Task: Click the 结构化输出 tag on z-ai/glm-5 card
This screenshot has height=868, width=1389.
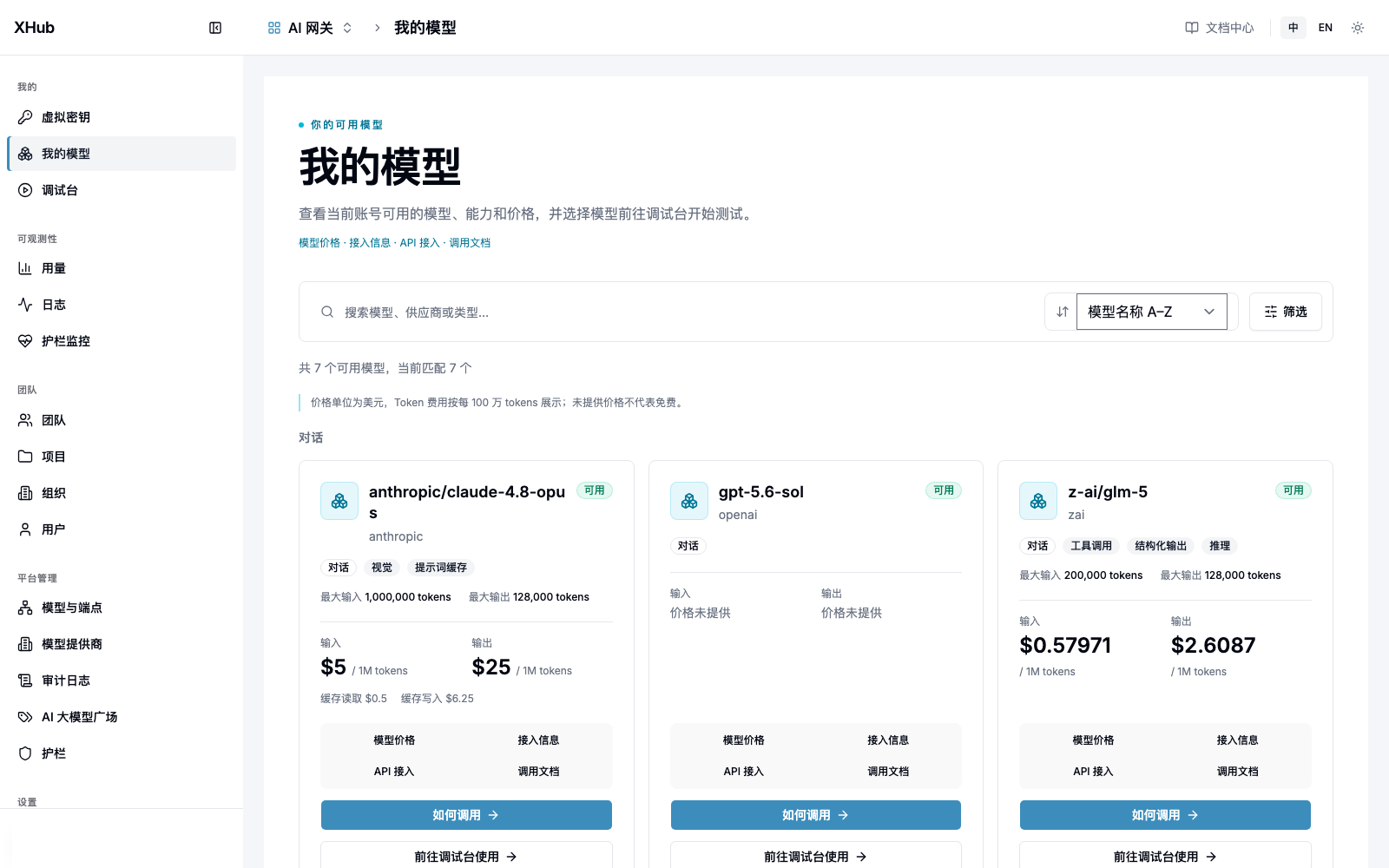Action: (x=1161, y=546)
